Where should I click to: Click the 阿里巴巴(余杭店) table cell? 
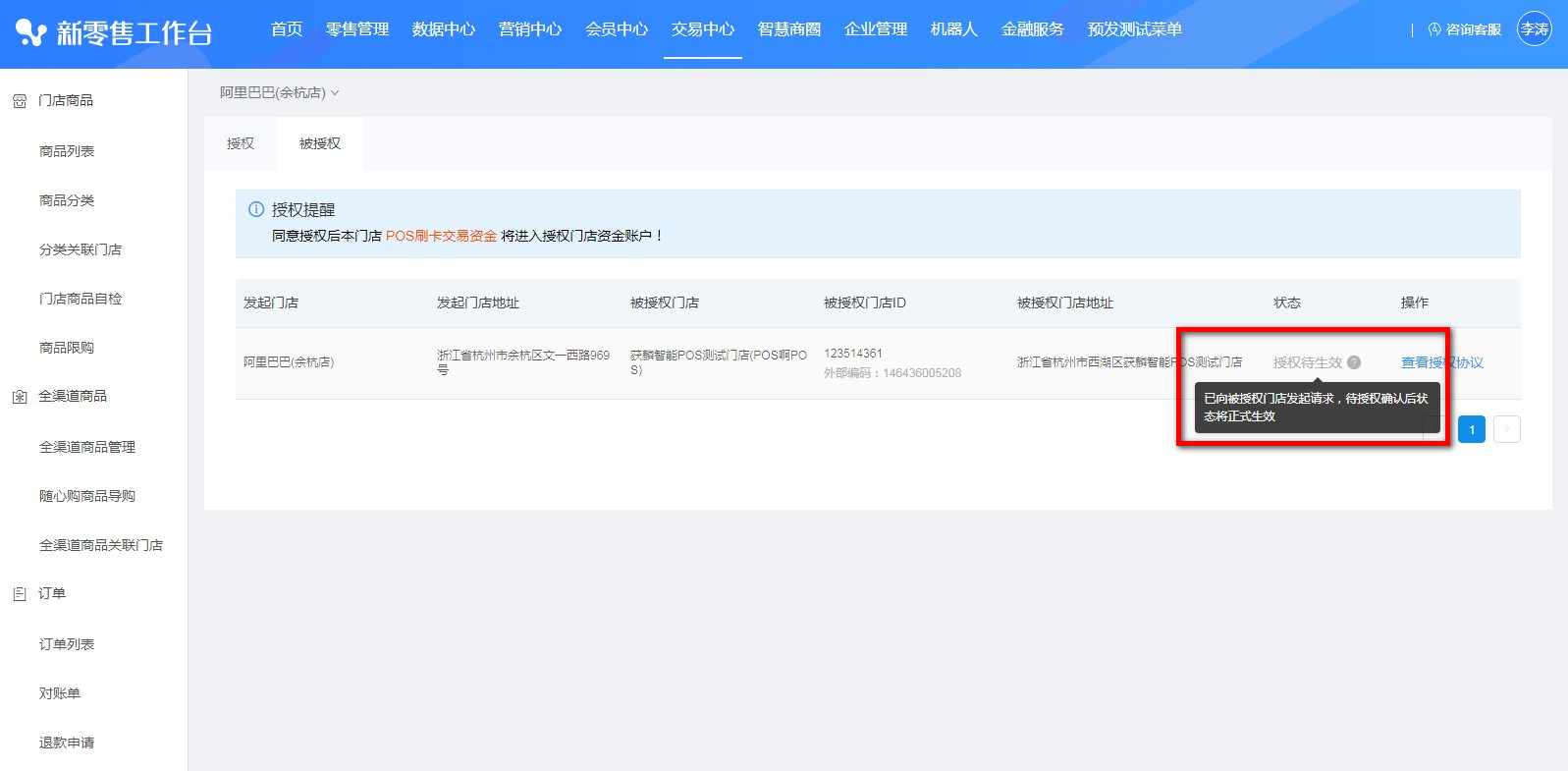coord(289,362)
